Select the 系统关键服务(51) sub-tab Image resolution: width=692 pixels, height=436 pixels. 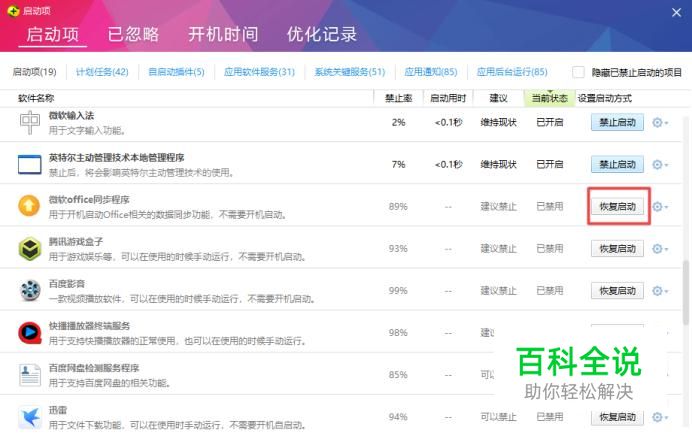pyautogui.click(x=350, y=72)
